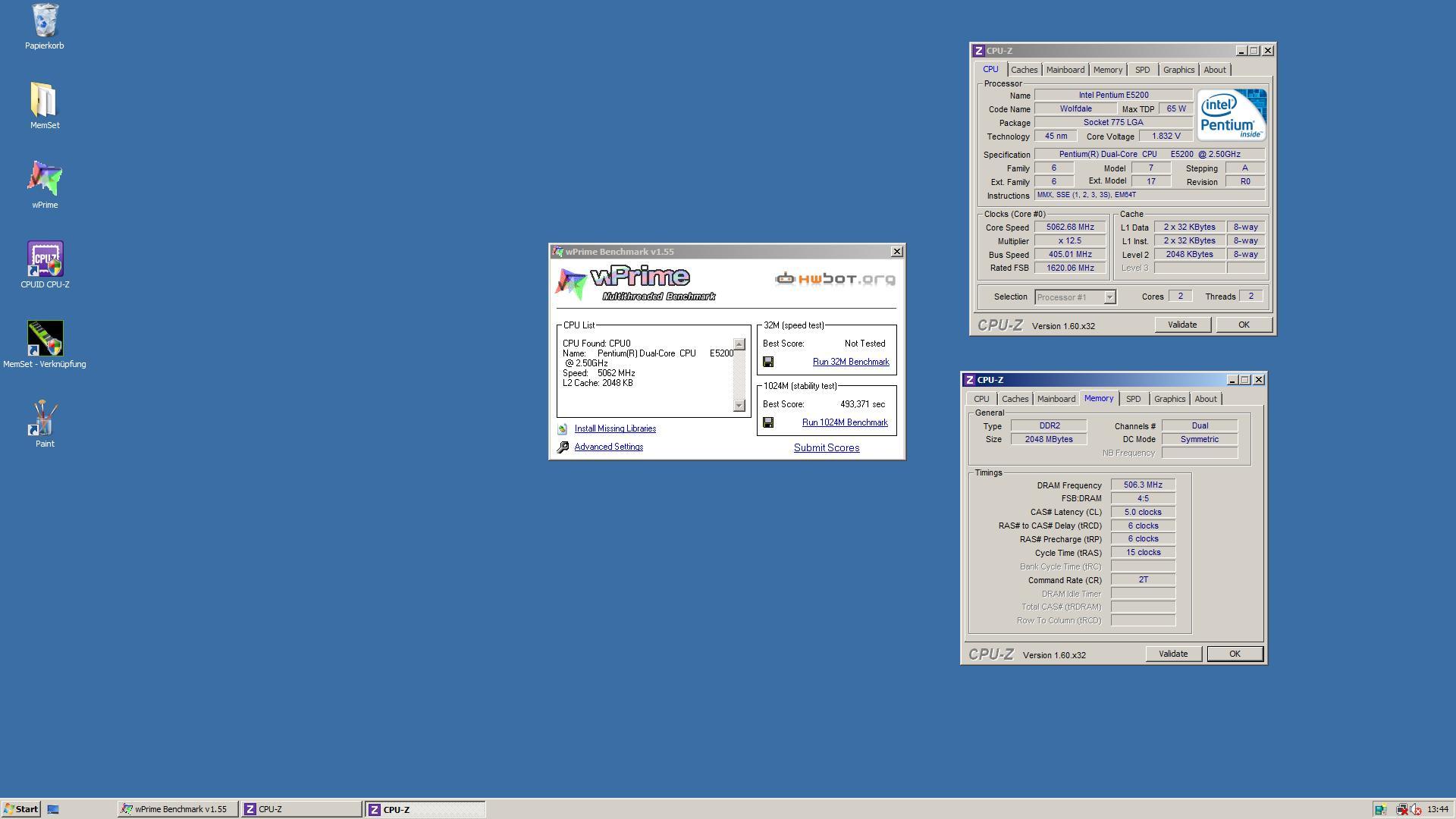Click the FSB:DRAM 4:5 value

click(x=1143, y=499)
